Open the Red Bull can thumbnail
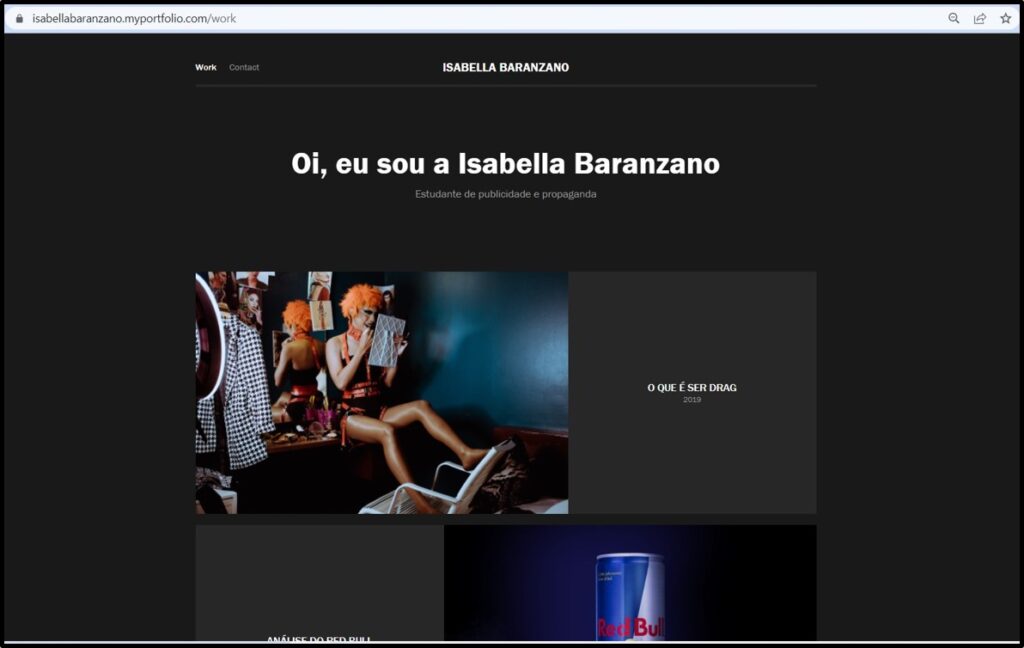This screenshot has height=648, width=1024. [x=630, y=583]
